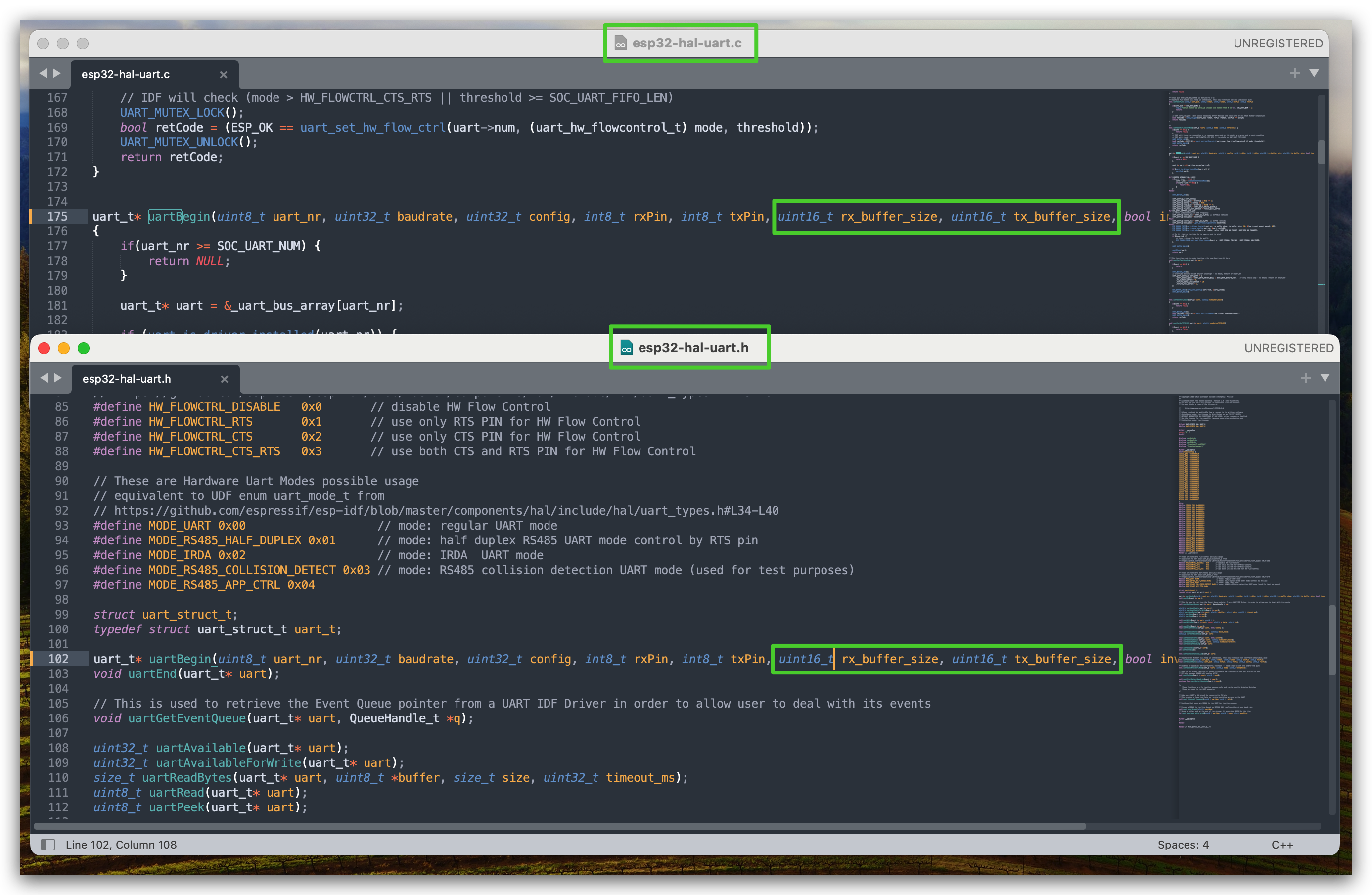Click HW_FLOWCTRL_RTS define on line 86

pos(201,422)
